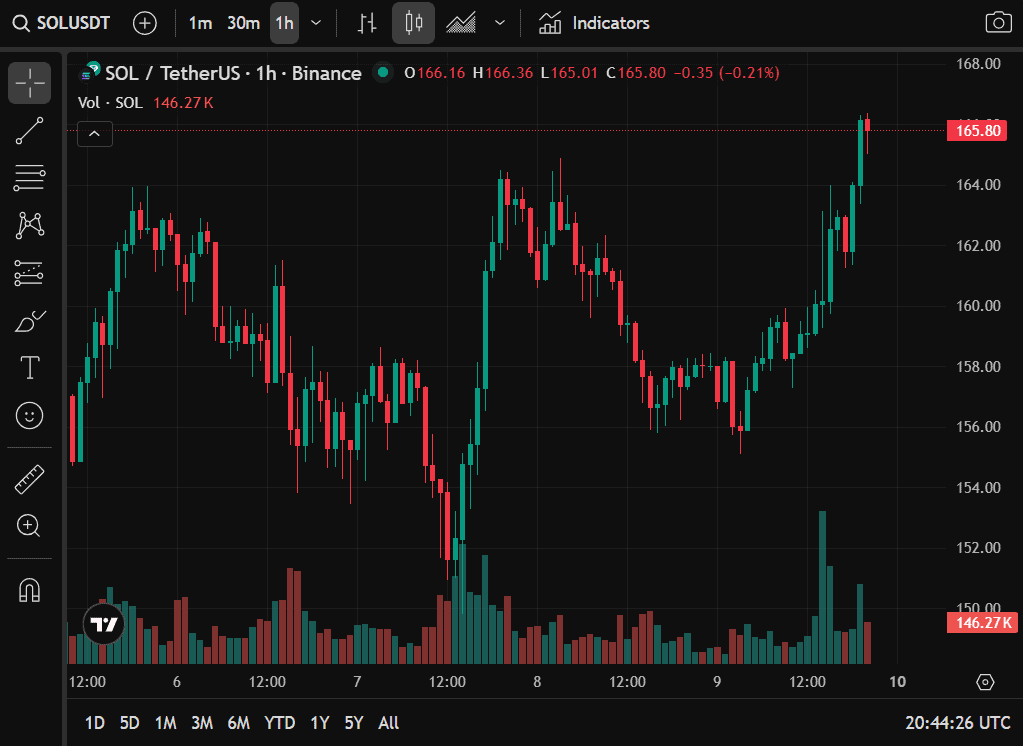The image size is (1023, 746).
Task: Expand the time interval dropdown arrow
Action: (x=316, y=23)
